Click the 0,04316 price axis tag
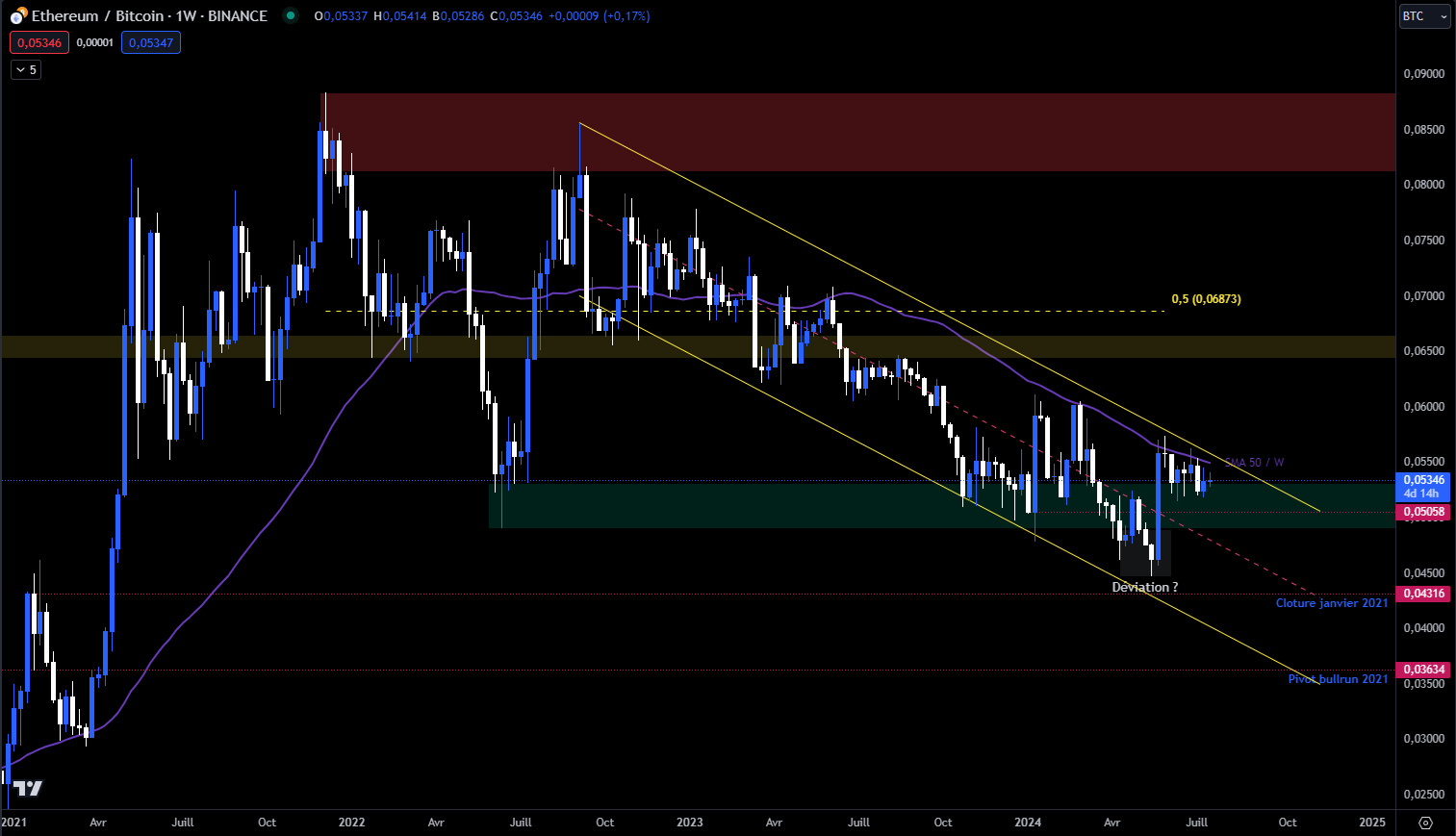This screenshot has width=1456, height=836. click(x=1424, y=594)
